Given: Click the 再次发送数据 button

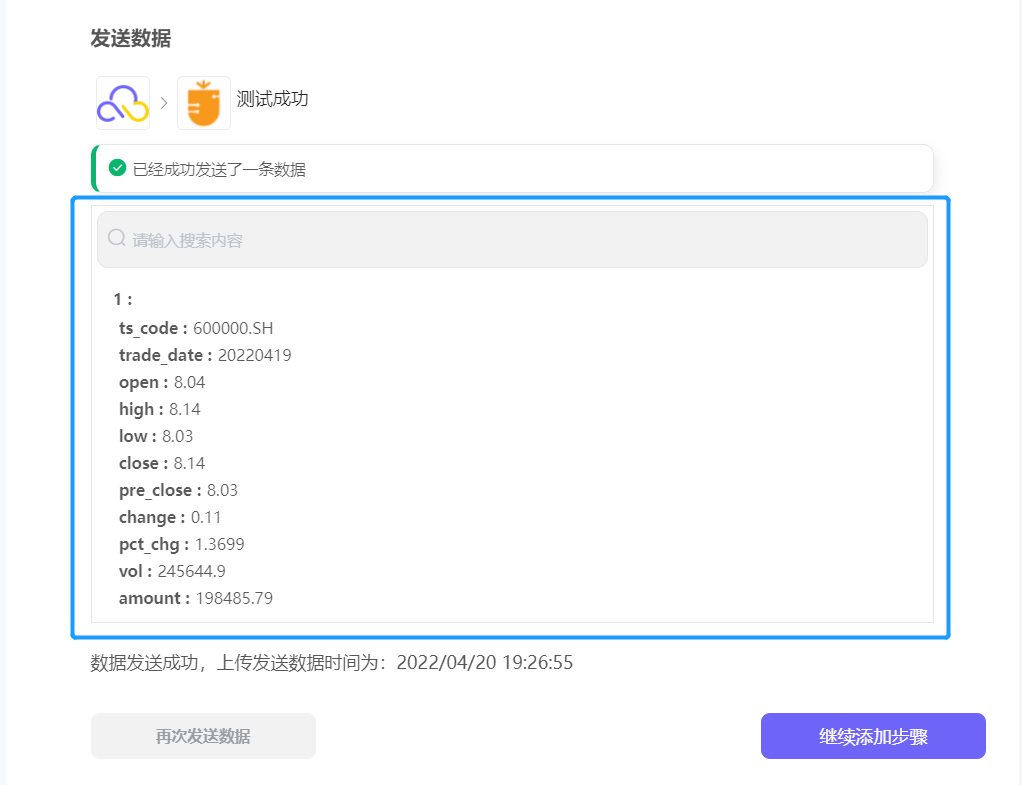Looking at the screenshot, I should 203,736.
